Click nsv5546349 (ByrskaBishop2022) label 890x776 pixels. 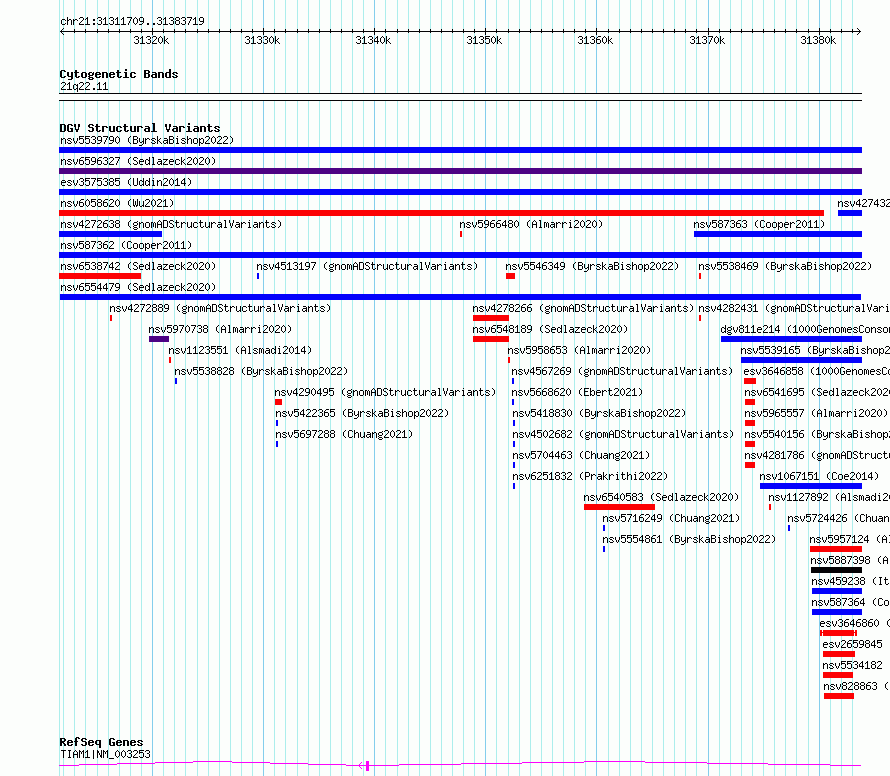(x=592, y=266)
